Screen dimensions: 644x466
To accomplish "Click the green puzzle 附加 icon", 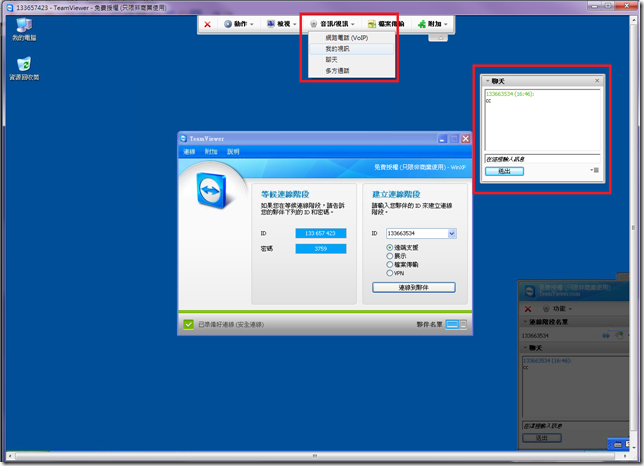I will point(421,24).
